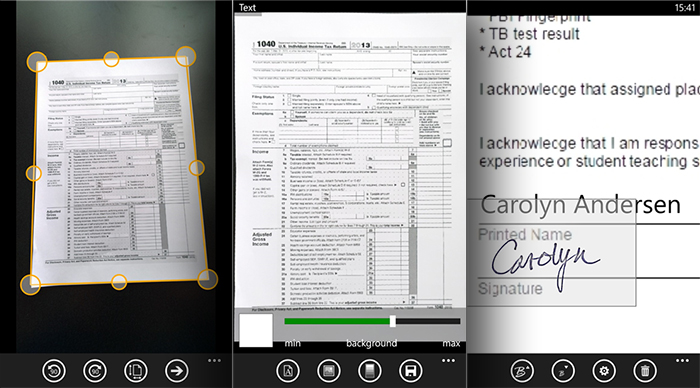This screenshot has width=700, height=388.
Task: Tap the "background" slider label
Action: point(371,343)
